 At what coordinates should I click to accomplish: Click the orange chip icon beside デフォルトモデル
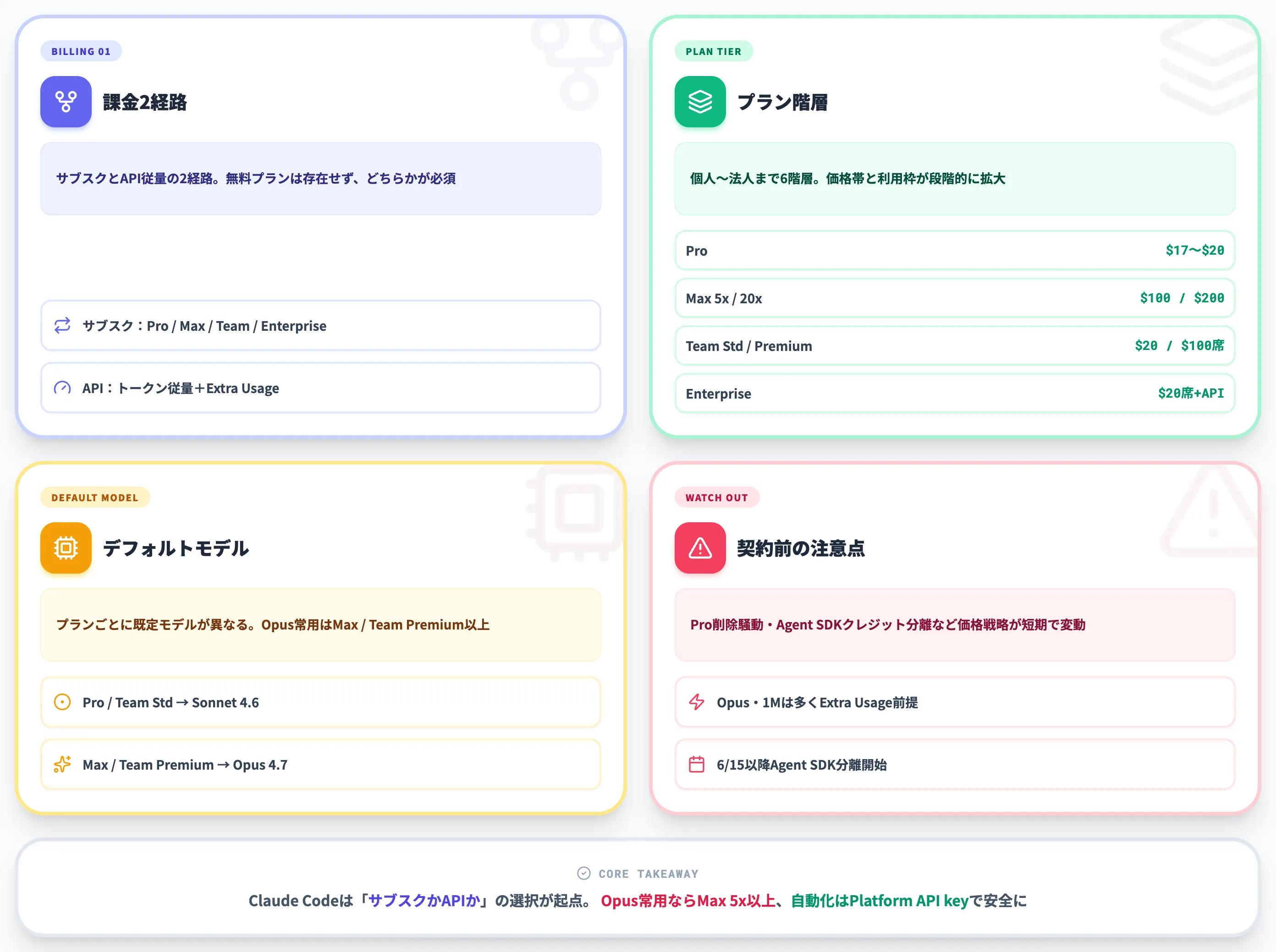tap(66, 547)
